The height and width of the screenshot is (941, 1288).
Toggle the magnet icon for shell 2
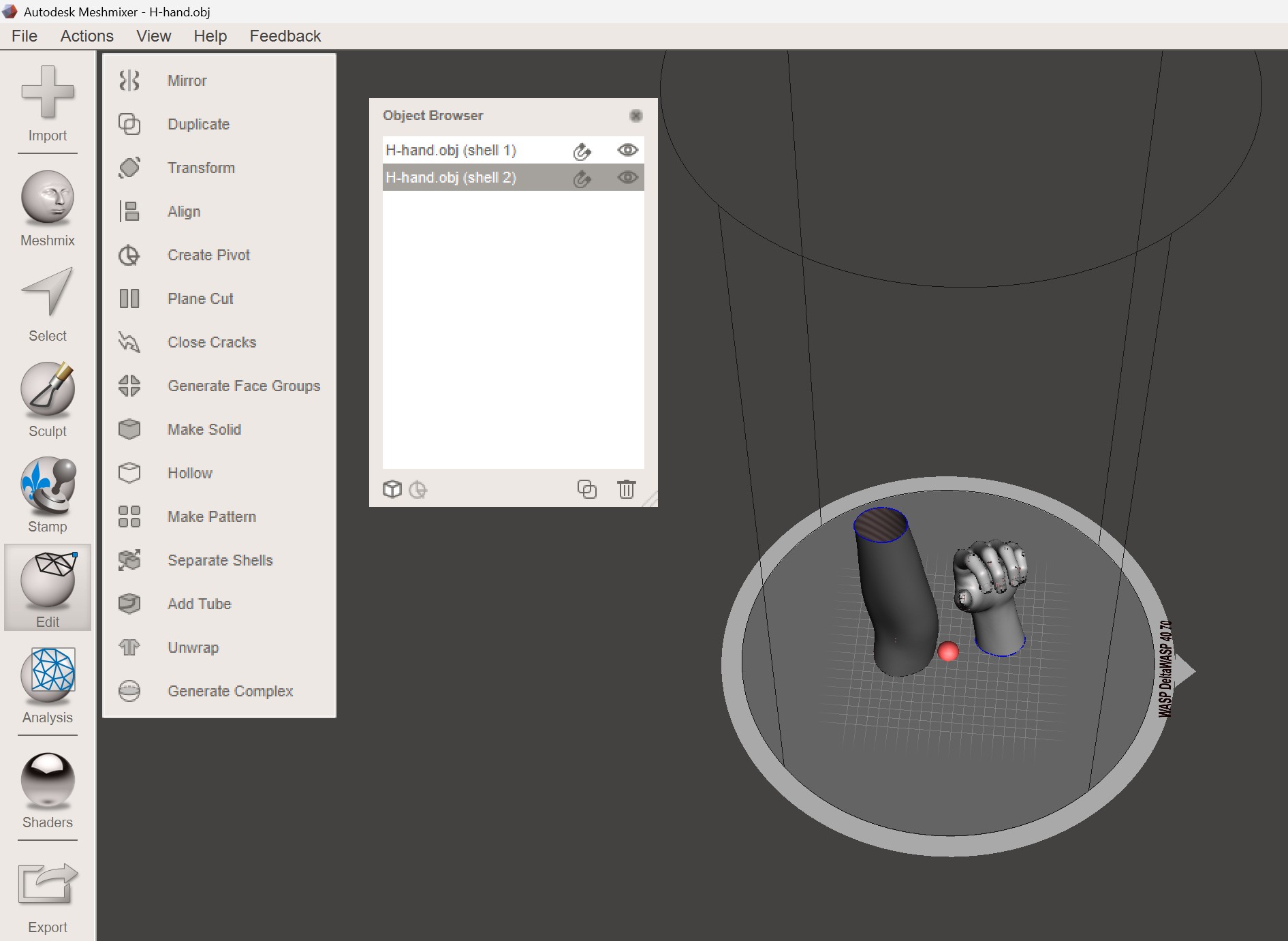pos(582,179)
